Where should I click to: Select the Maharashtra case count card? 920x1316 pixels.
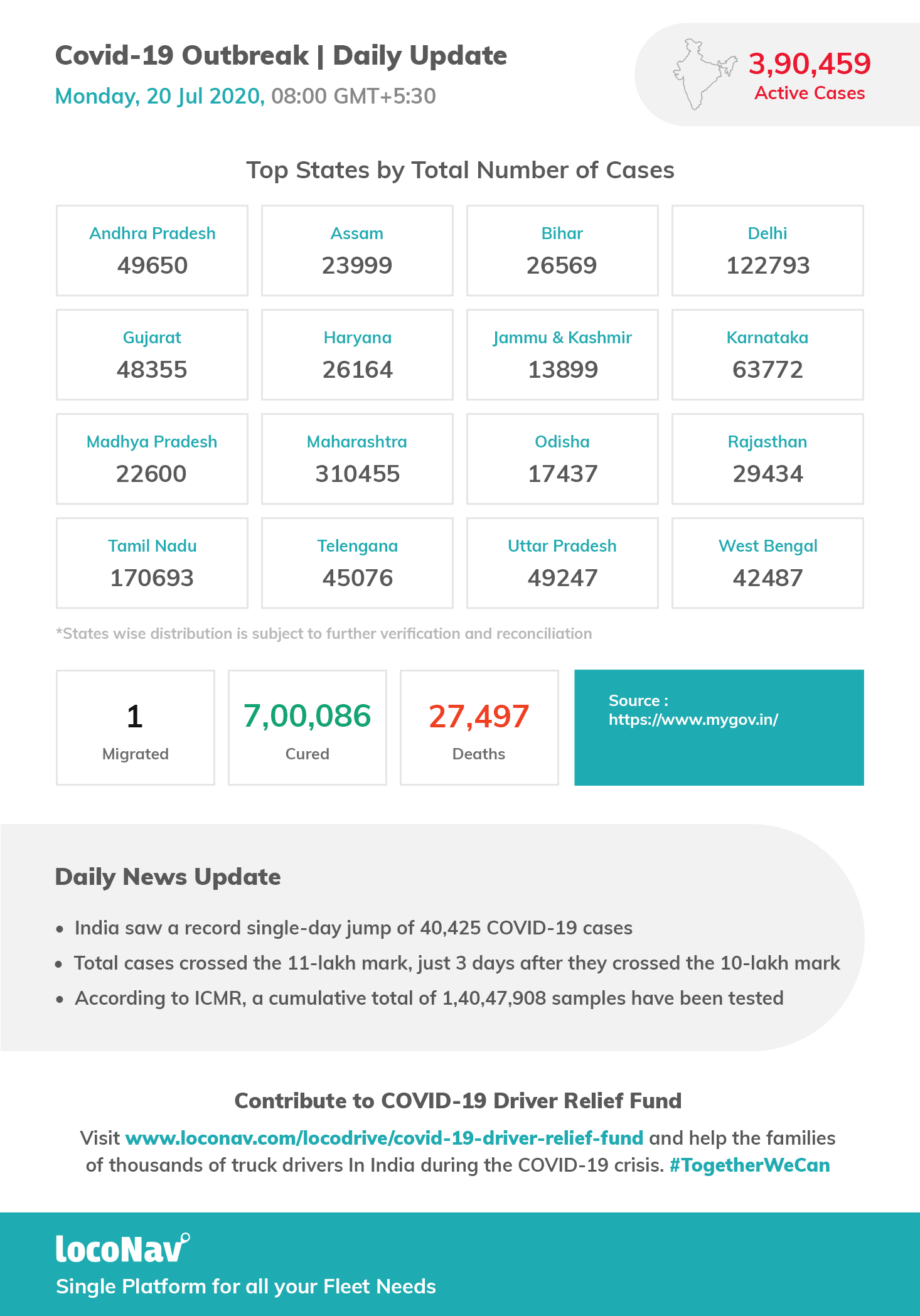[357, 458]
